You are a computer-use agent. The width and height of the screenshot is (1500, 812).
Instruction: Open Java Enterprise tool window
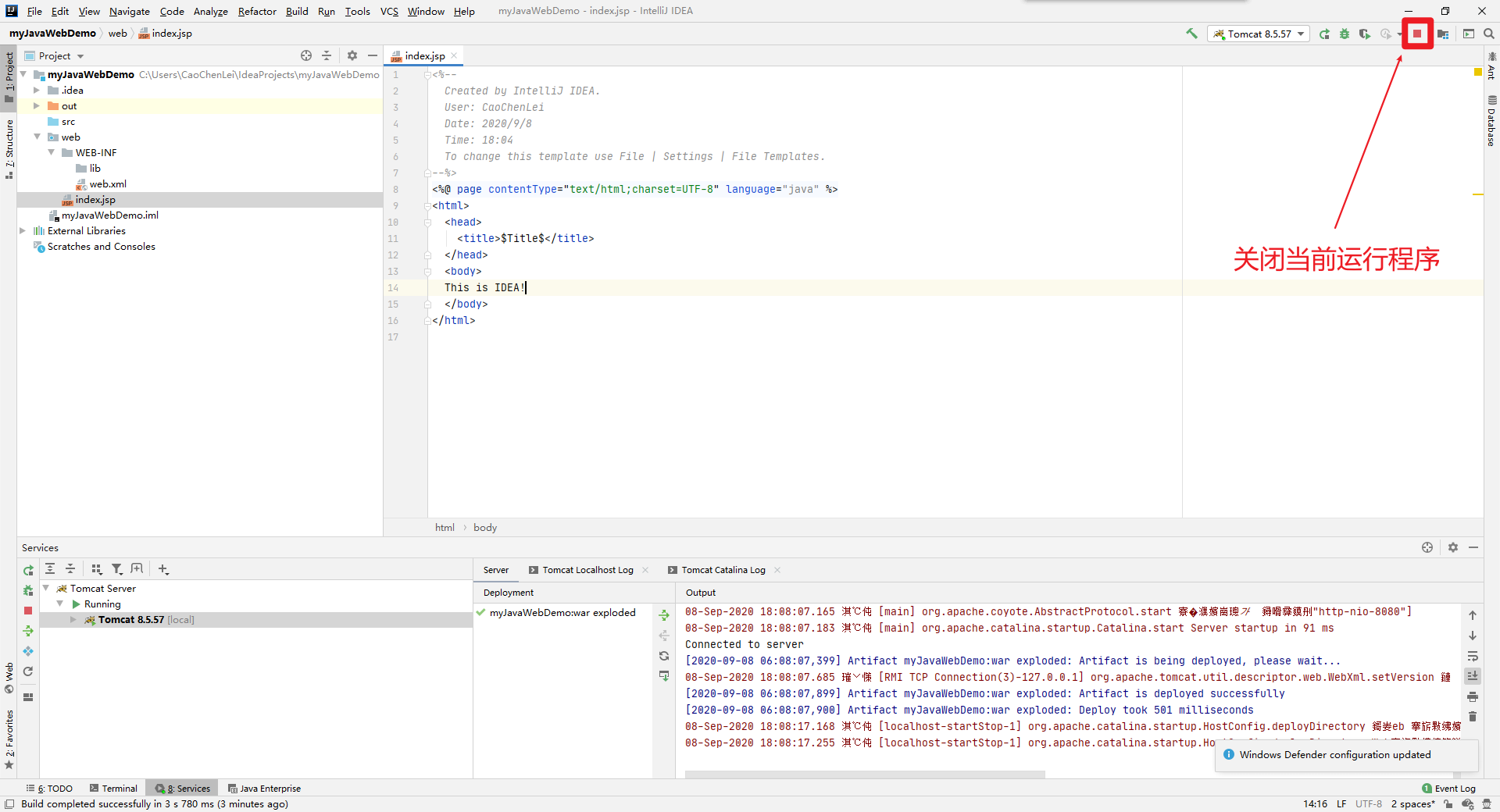pos(264,788)
